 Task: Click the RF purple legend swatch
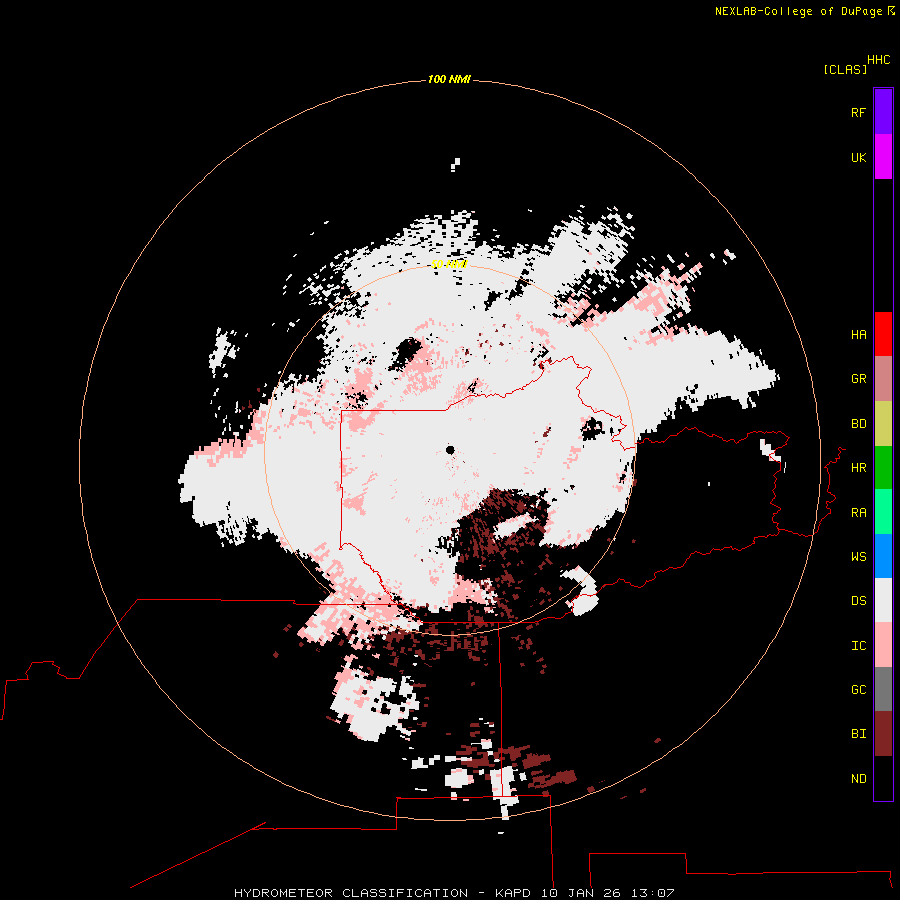883,112
